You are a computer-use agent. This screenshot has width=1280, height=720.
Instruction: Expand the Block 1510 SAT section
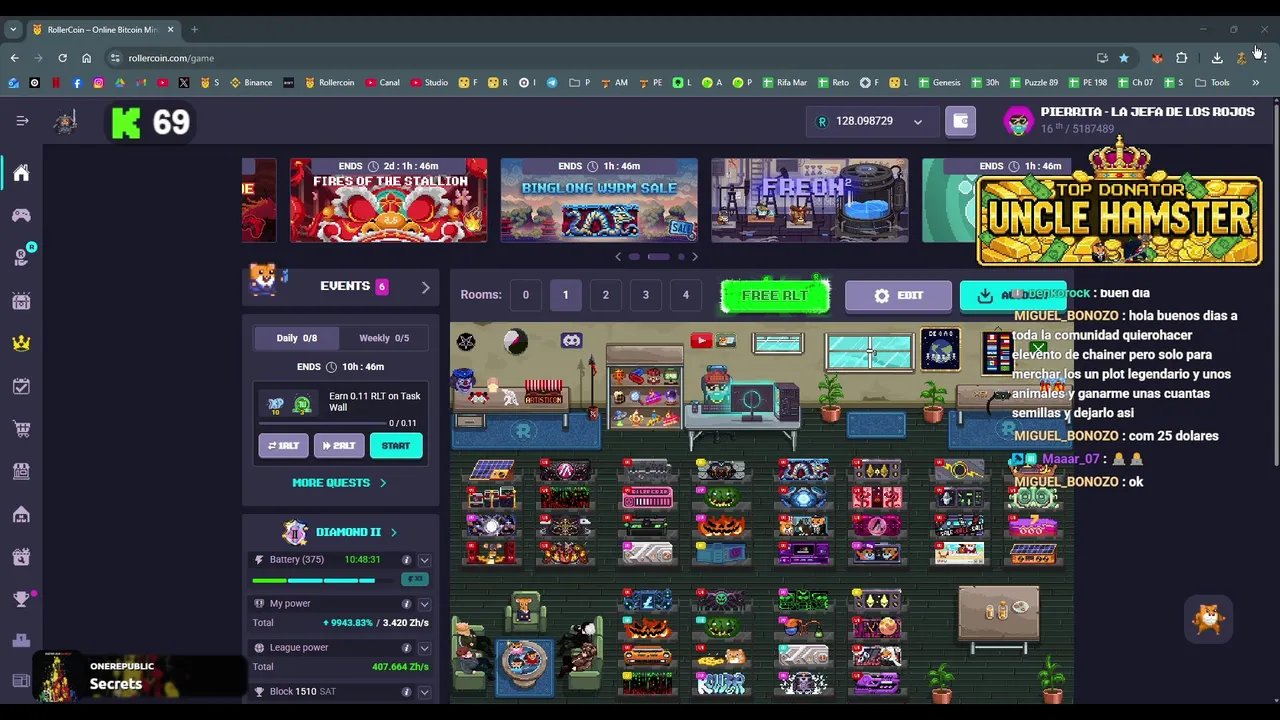(x=424, y=692)
